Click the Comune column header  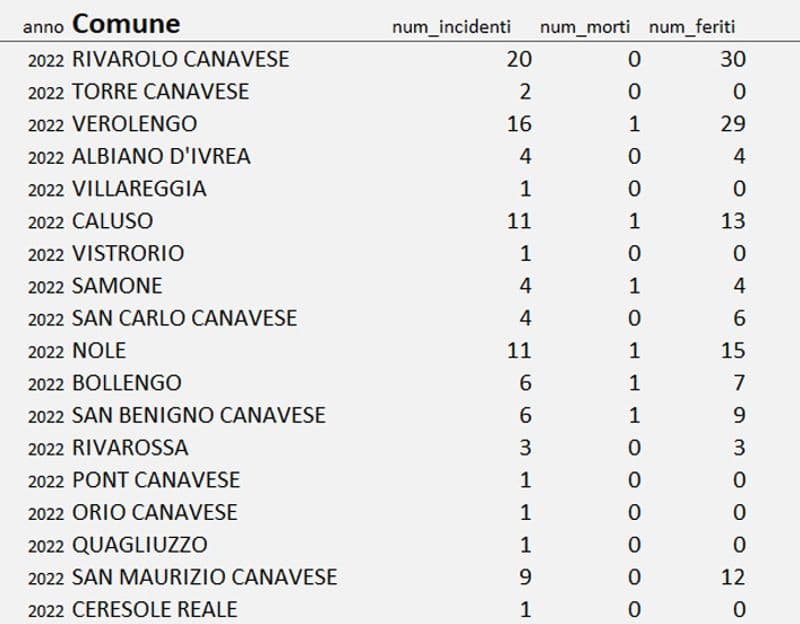point(126,24)
